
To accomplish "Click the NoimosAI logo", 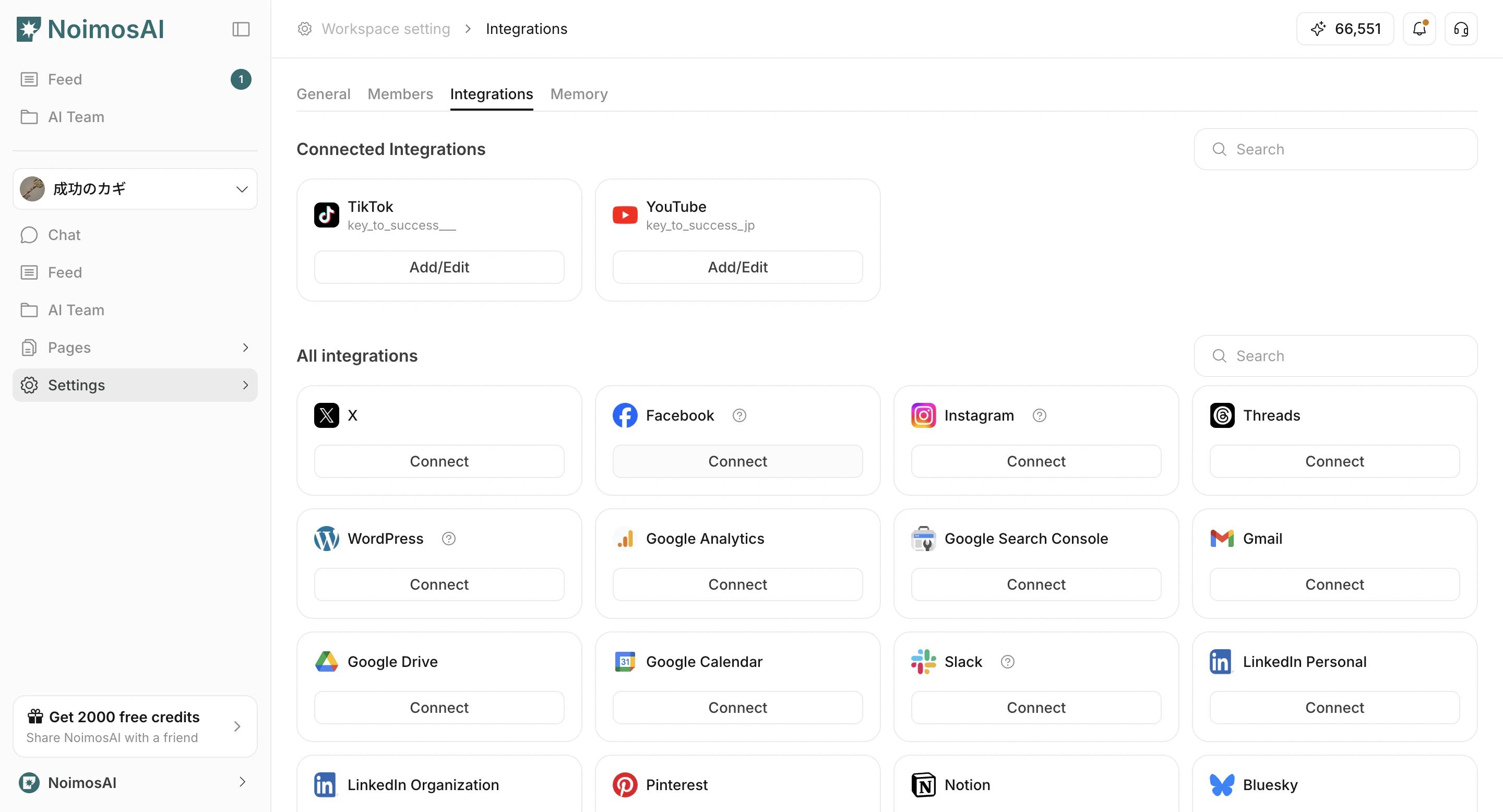I will [x=89, y=29].
